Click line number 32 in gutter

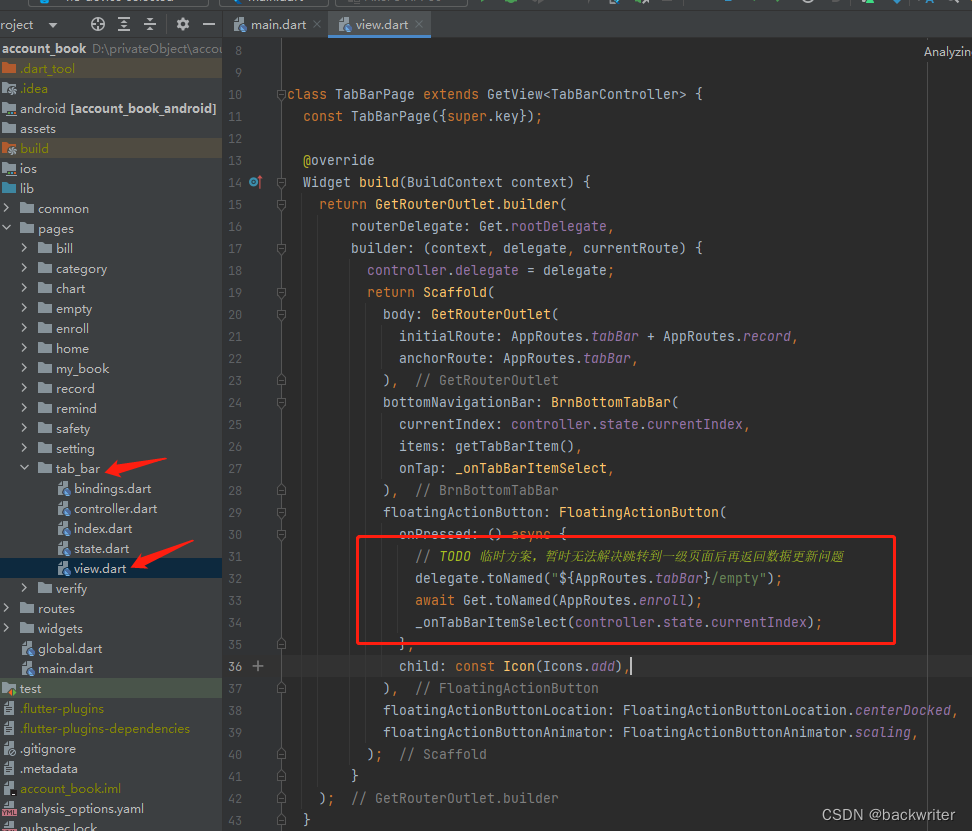[x=235, y=578]
